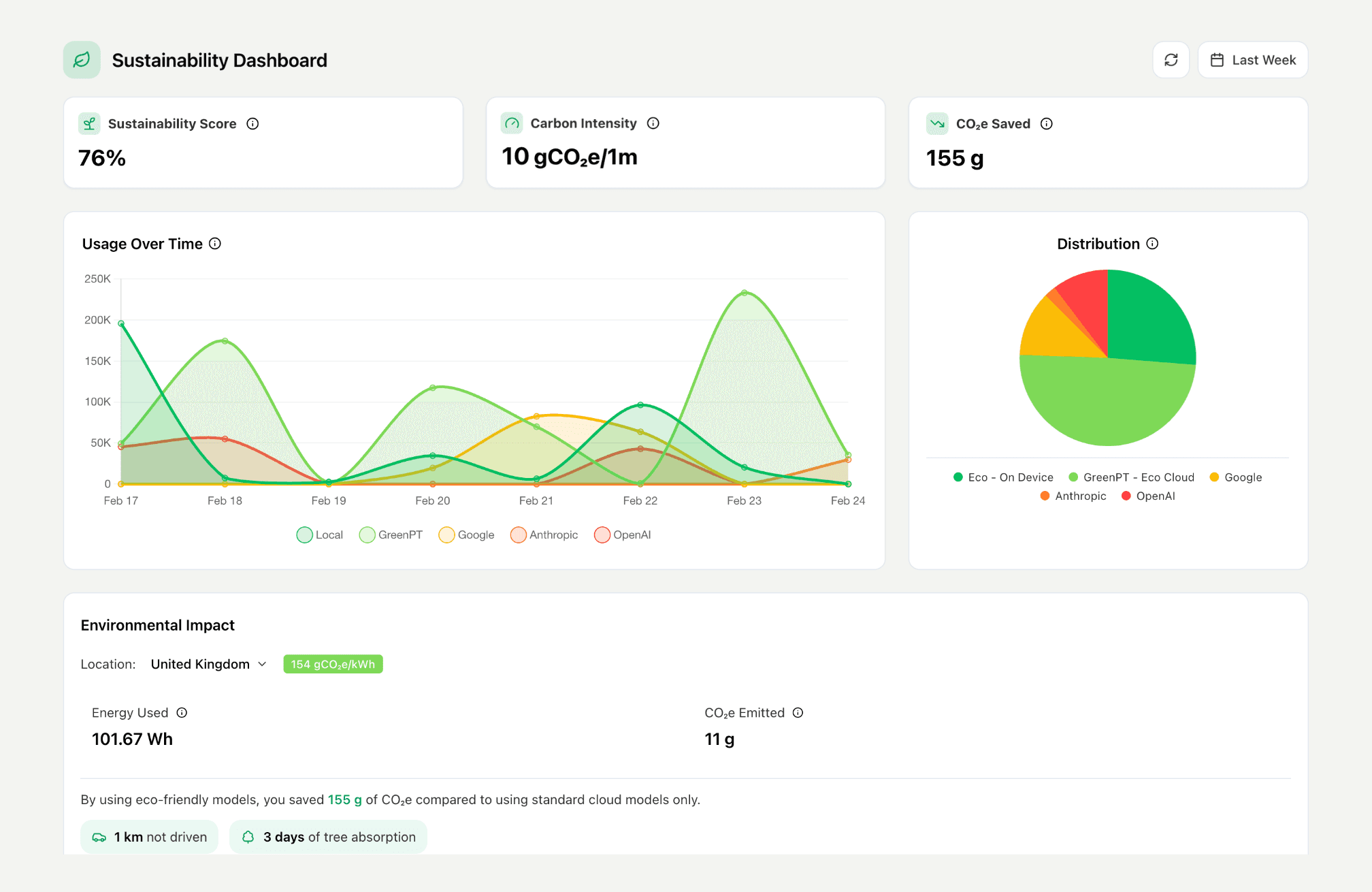Click the info icon beside CO₂e Saved
1372x892 pixels.
pyautogui.click(x=1046, y=124)
